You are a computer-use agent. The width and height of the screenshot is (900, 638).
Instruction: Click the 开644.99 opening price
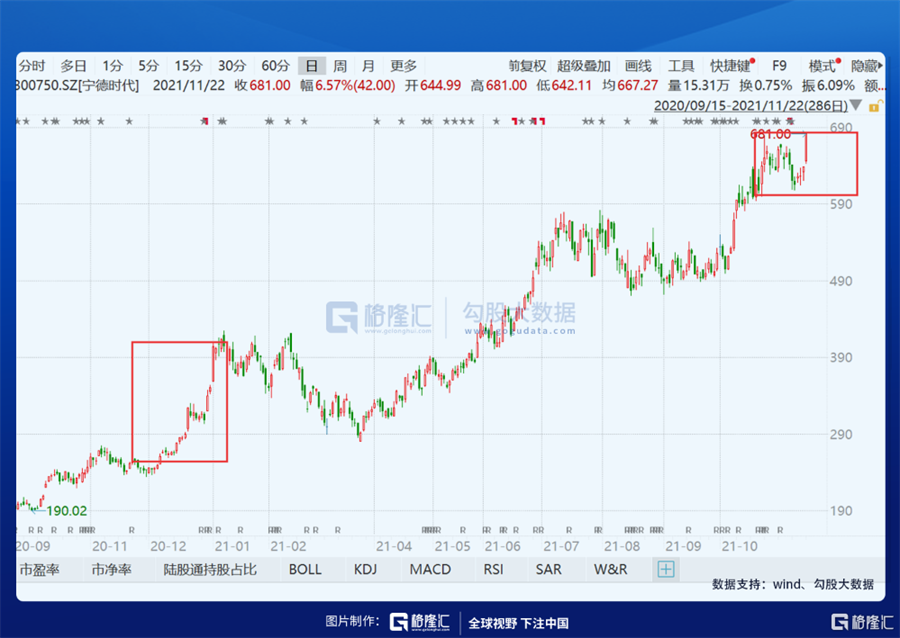433,85
